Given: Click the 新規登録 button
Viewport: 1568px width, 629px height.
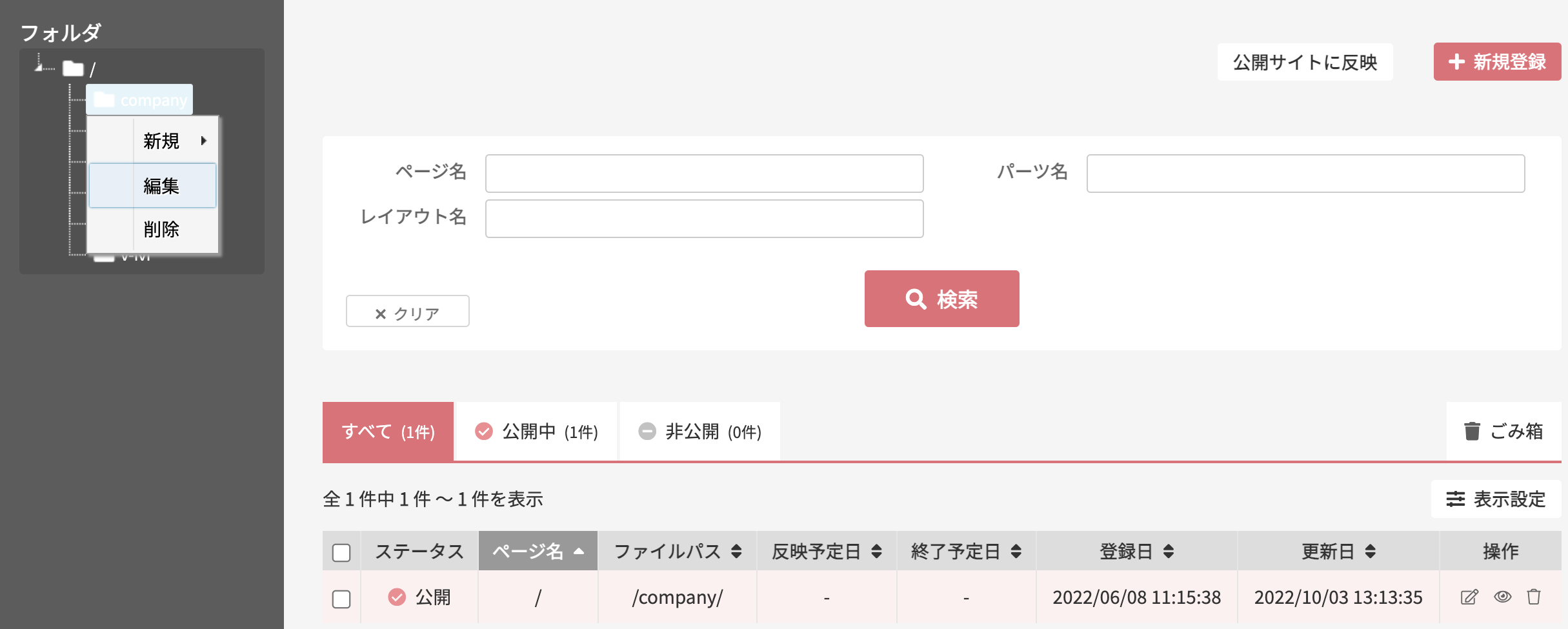Looking at the screenshot, I should point(1497,62).
